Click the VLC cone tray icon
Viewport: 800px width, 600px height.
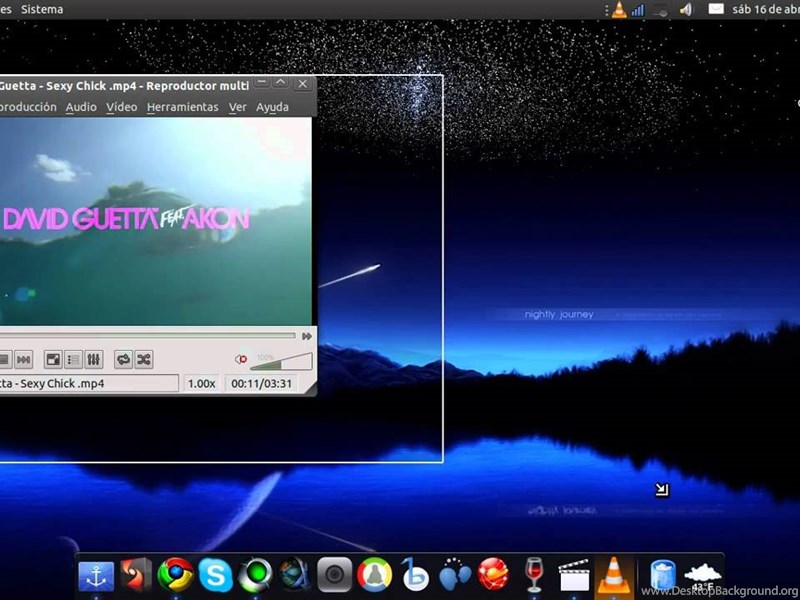point(619,10)
